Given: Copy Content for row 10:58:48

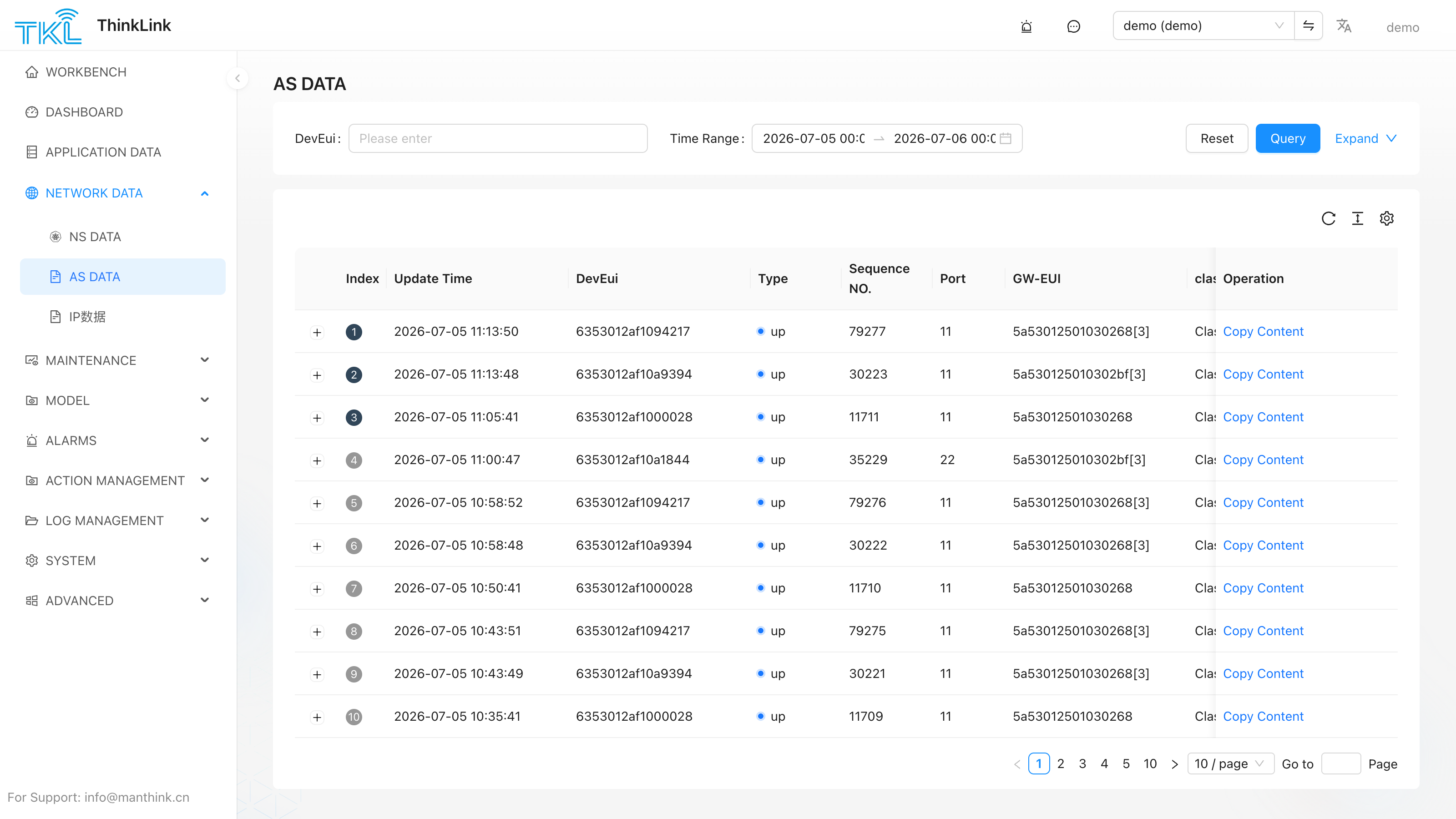Looking at the screenshot, I should pyautogui.click(x=1263, y=546).
